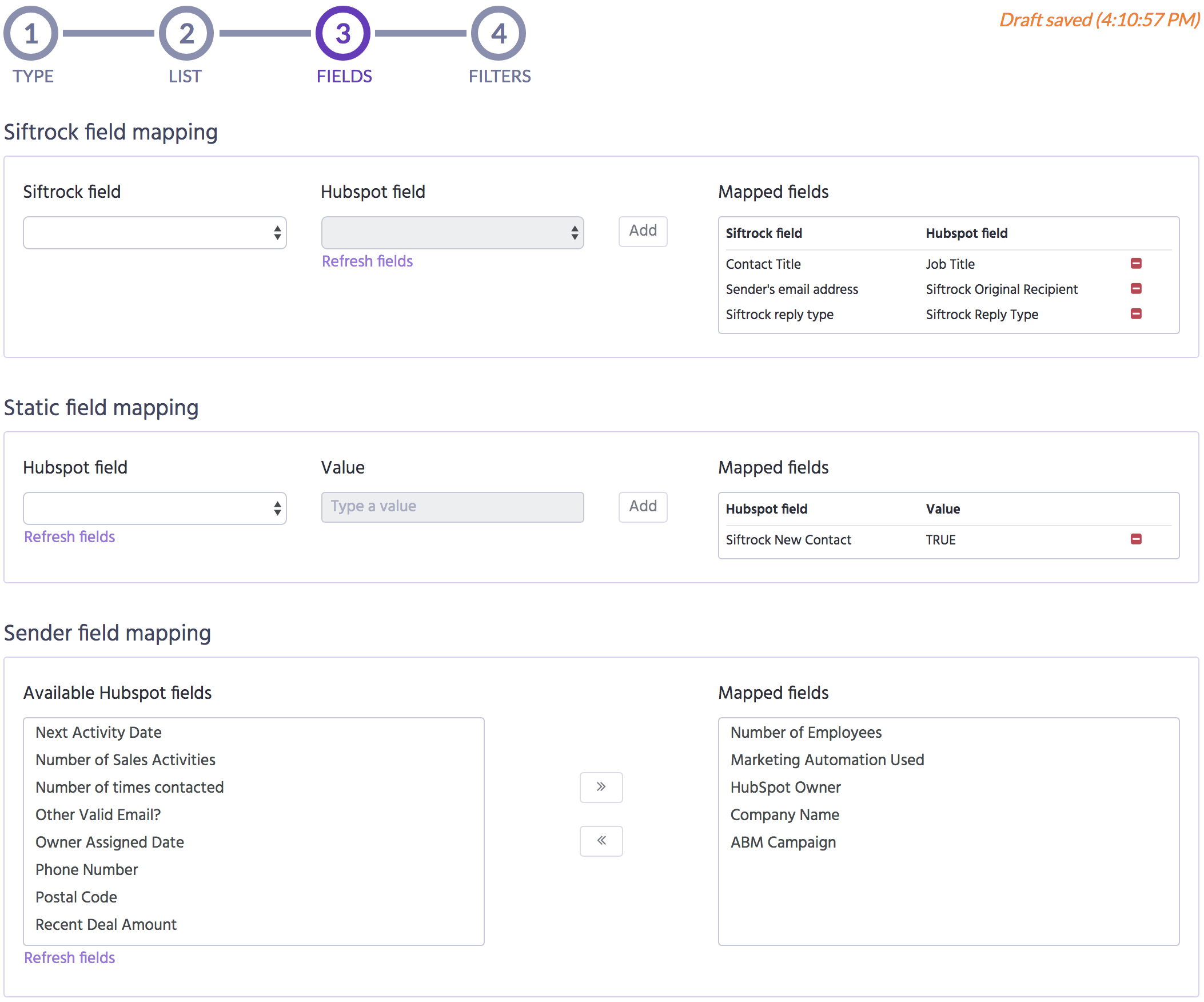This screenshot has width=1204, height=1002.
Task: Select Recent Deal Amount field
Action: click(x=253, y=925)
